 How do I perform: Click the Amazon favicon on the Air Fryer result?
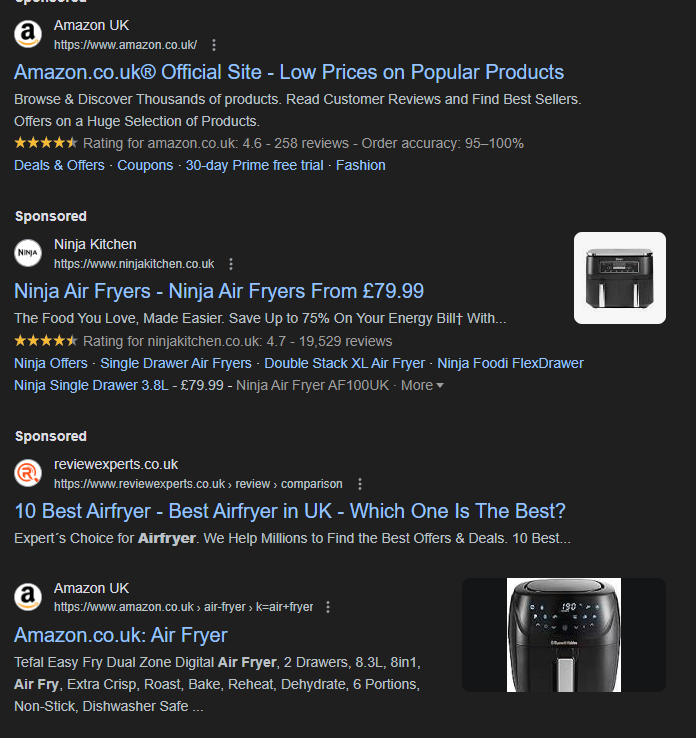coord(28,597)
